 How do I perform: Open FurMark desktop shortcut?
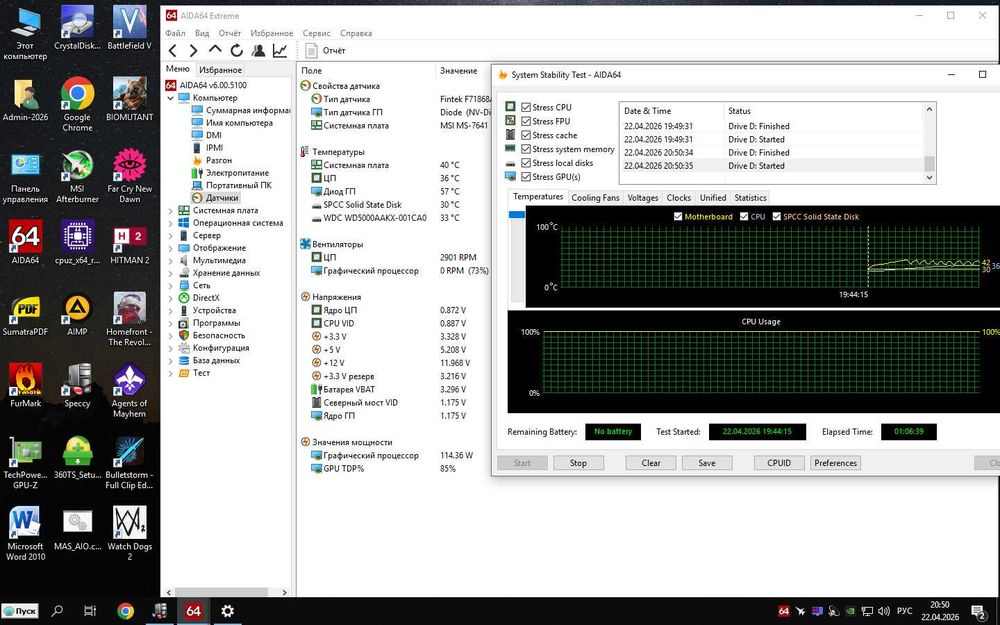pyautogui.click(x=26, y=385)
